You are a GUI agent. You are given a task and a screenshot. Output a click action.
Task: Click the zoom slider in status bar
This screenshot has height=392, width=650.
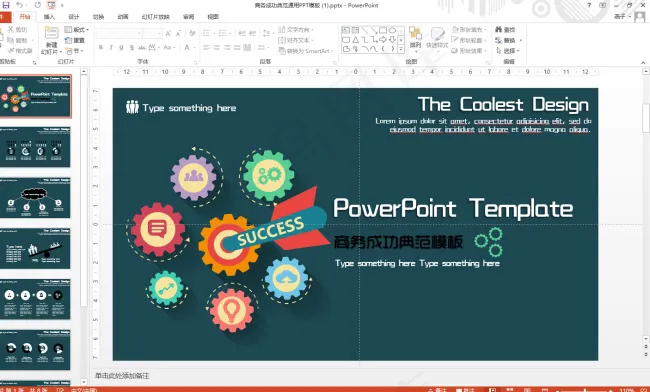[585, 390]
